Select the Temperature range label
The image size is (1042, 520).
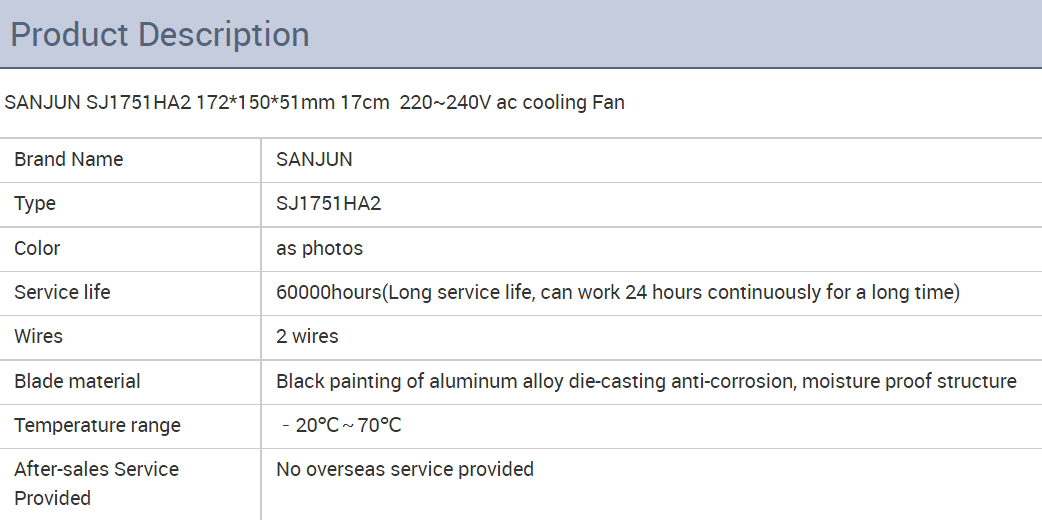tap(97, 426)
